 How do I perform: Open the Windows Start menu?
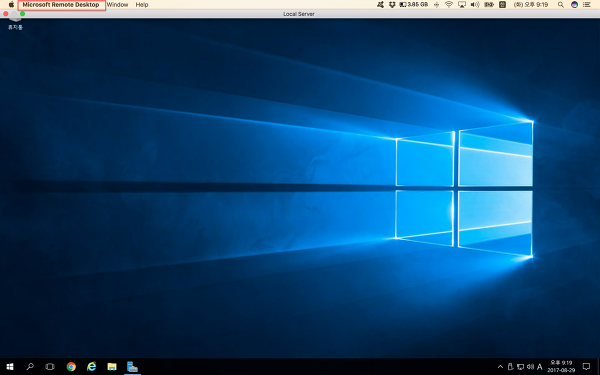(x=10, y=367)
